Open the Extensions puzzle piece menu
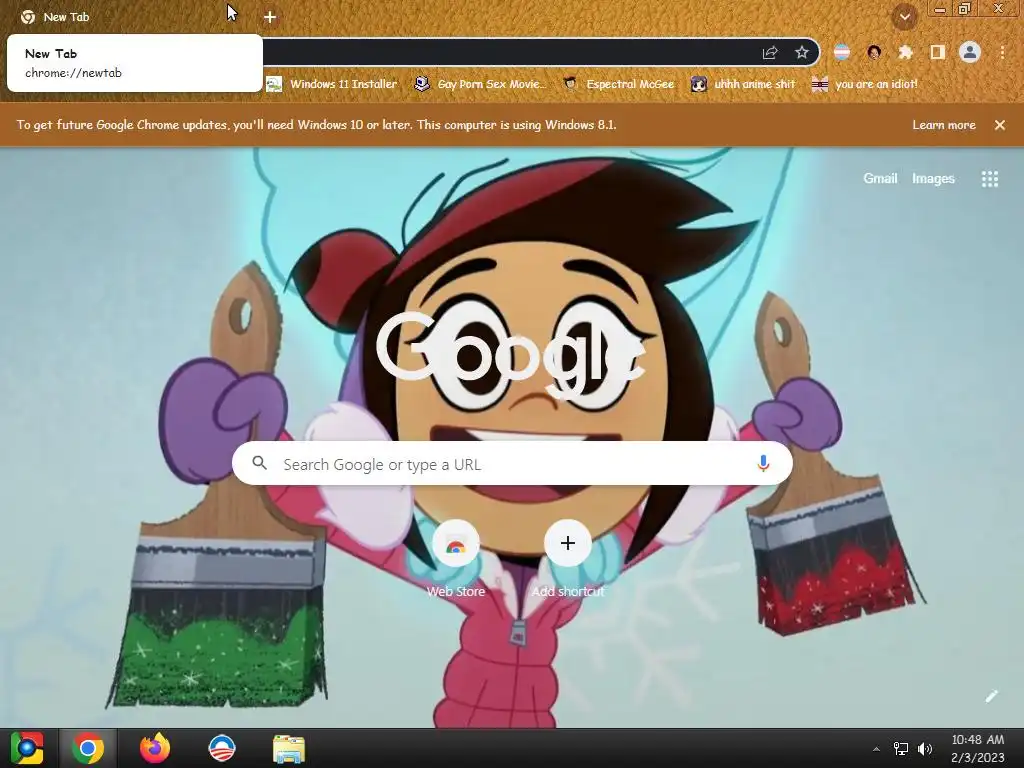Image resolution: width=1024 pixels, height=768 pixels. tap(905, 52)
